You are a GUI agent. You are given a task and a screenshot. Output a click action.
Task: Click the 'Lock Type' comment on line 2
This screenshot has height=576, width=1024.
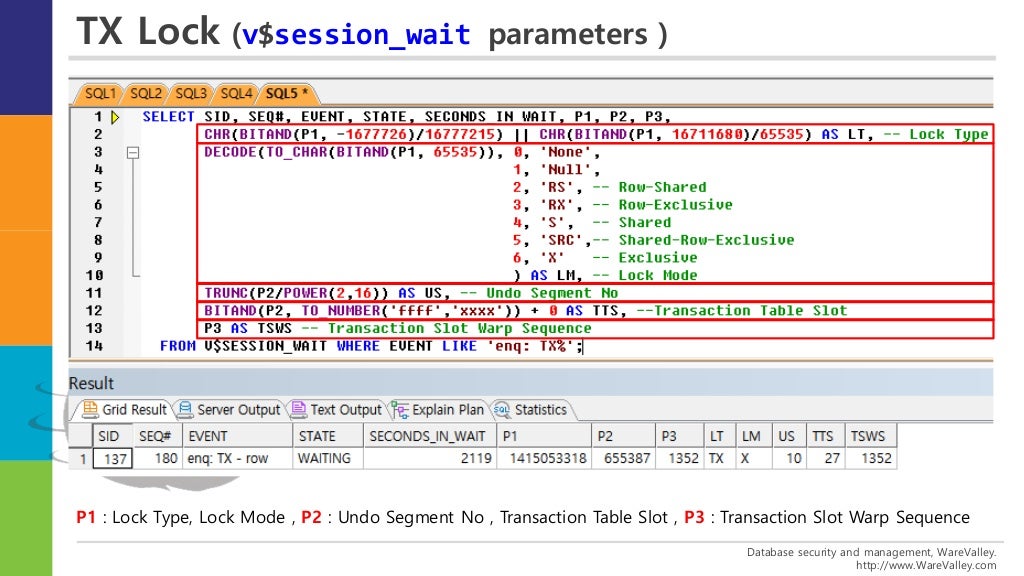coord(936,135)
